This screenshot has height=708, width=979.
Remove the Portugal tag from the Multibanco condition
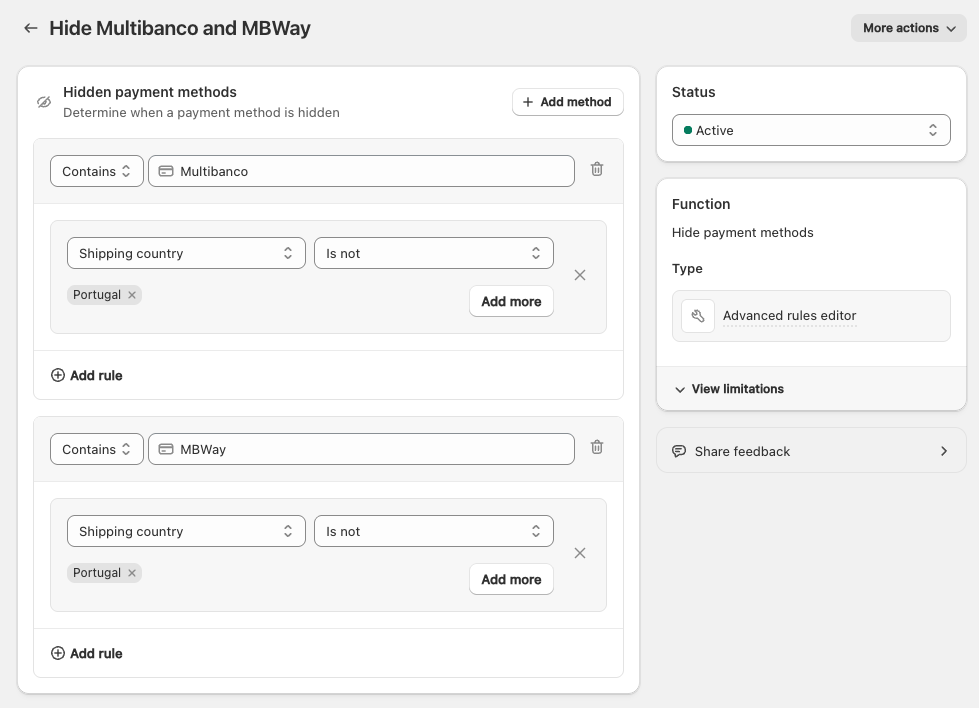tap(131, 295)
